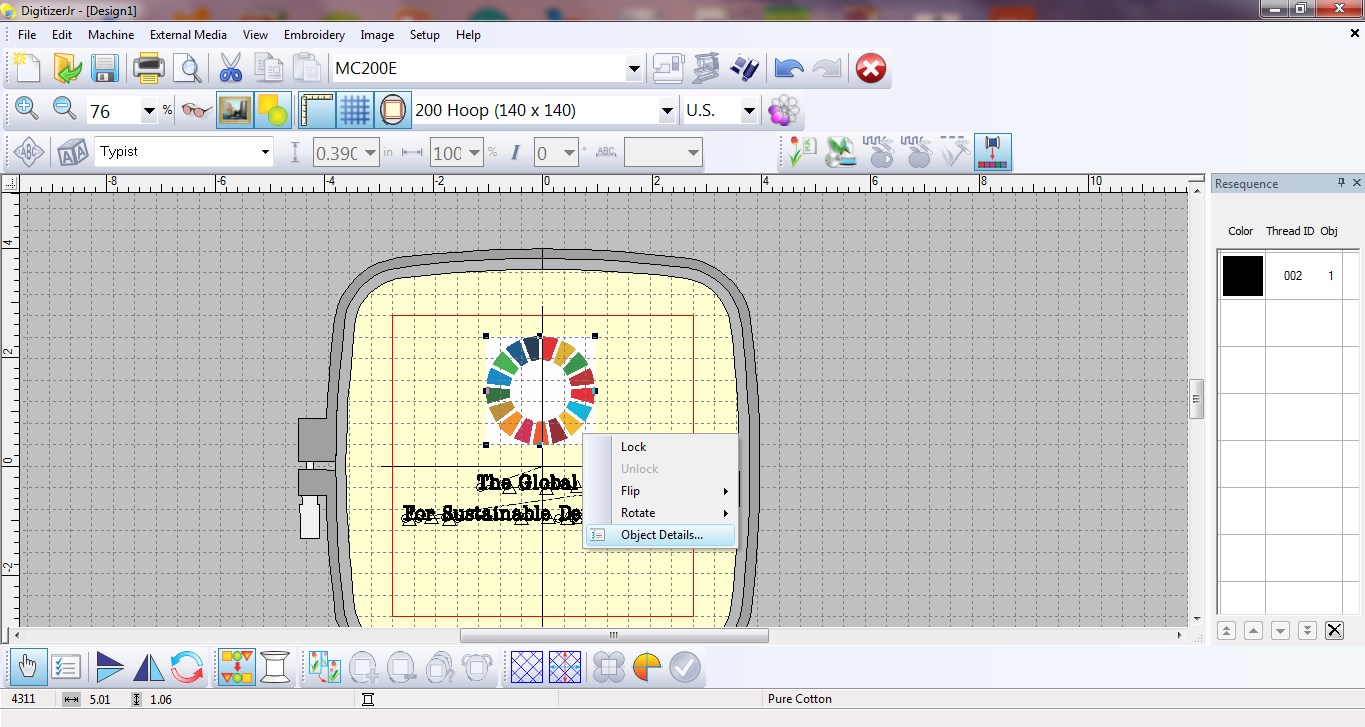Screen dimensions: 1365x727
Task: Toggle the hoop display button
Action: click(x=393, y=110)
